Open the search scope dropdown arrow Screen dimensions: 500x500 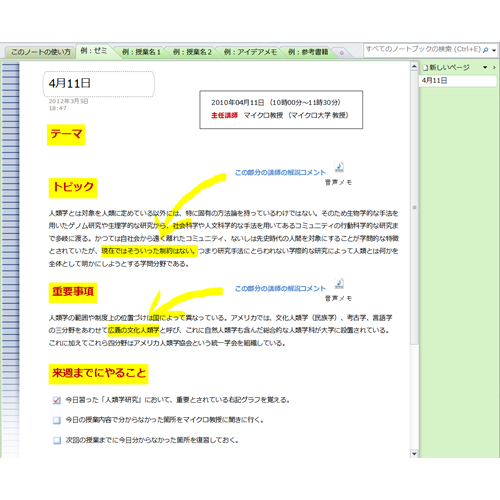coord(494,50)
